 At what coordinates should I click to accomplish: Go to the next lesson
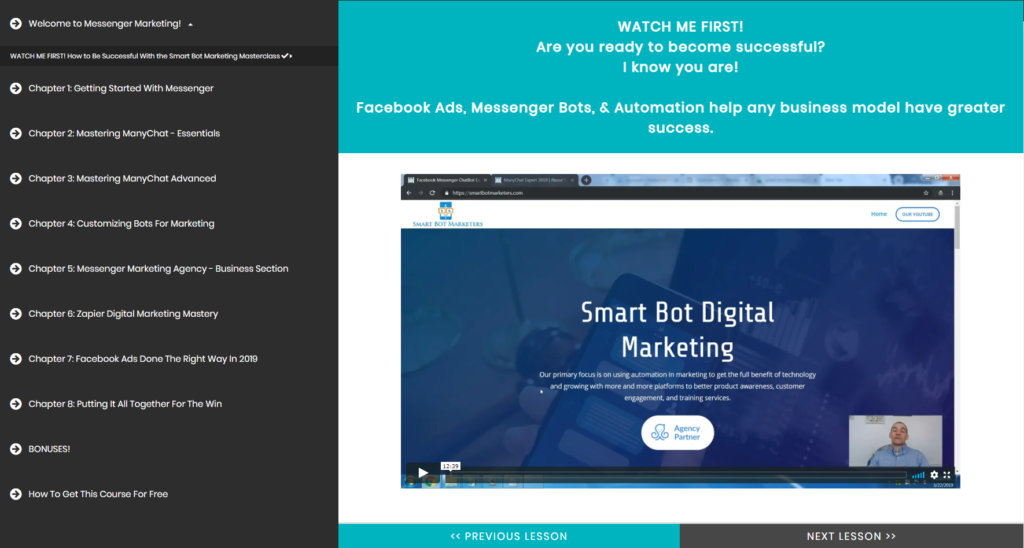tap(852, 536)
